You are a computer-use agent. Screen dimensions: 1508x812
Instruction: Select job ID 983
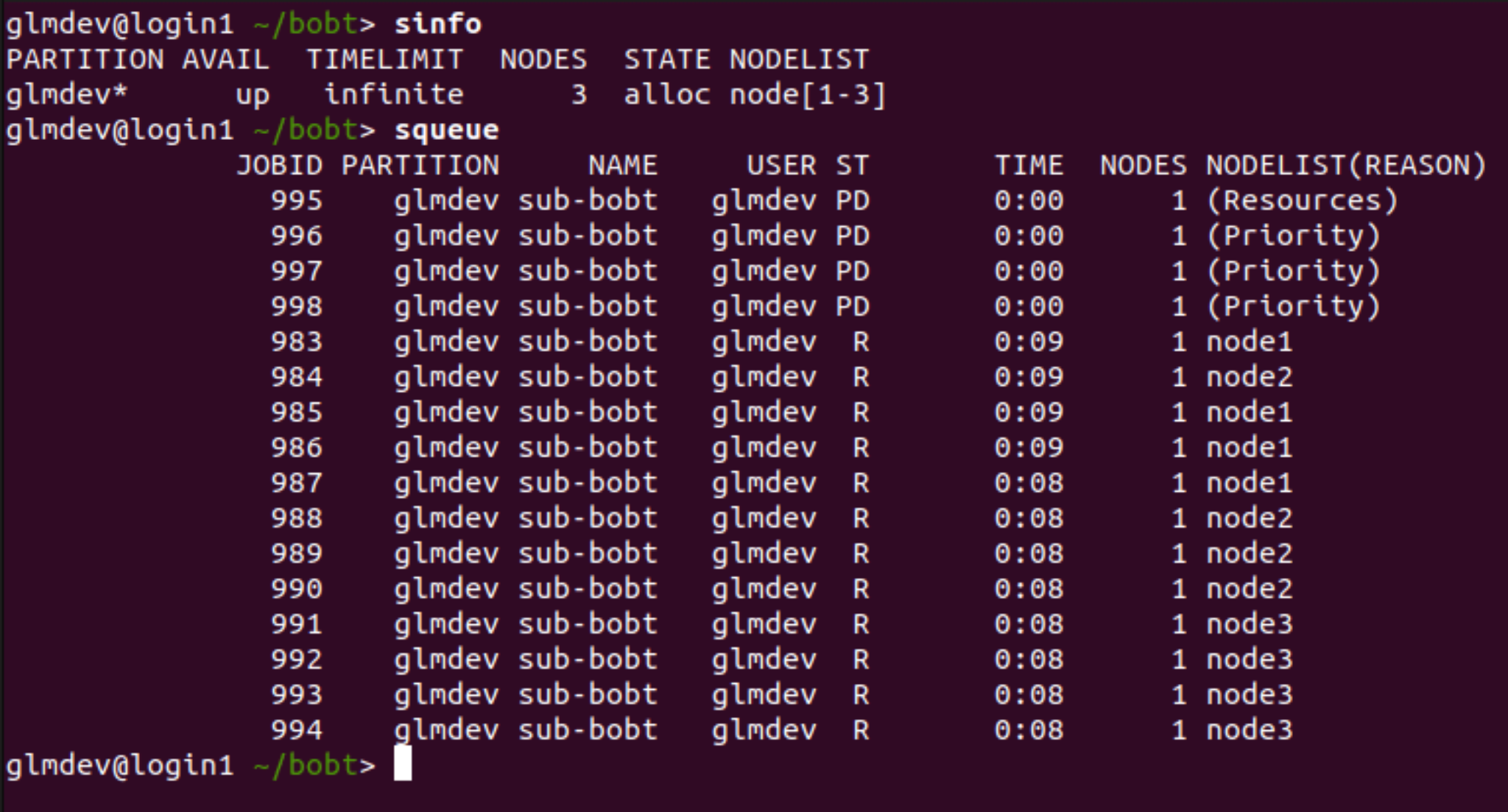click(x=297, y=342)
